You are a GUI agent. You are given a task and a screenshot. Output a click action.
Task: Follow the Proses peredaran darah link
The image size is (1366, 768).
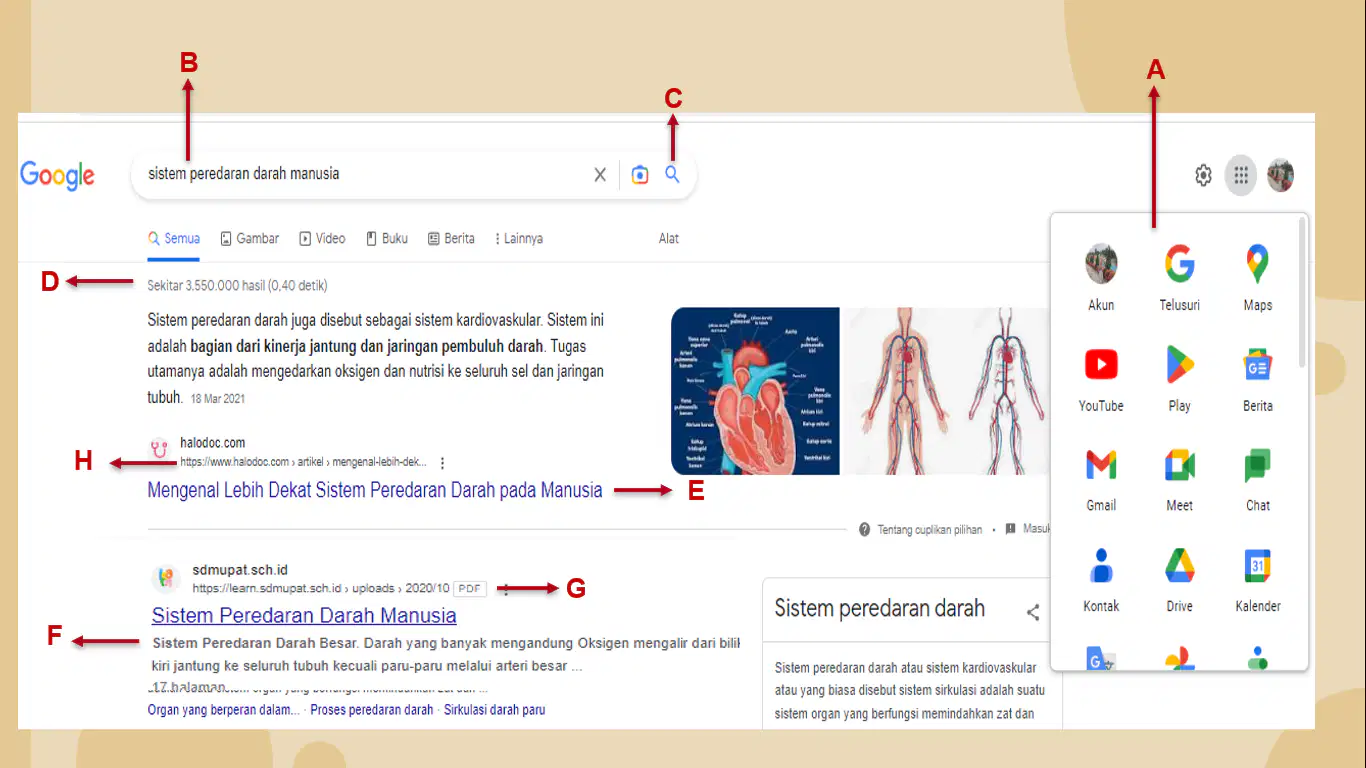click(372, 710)
